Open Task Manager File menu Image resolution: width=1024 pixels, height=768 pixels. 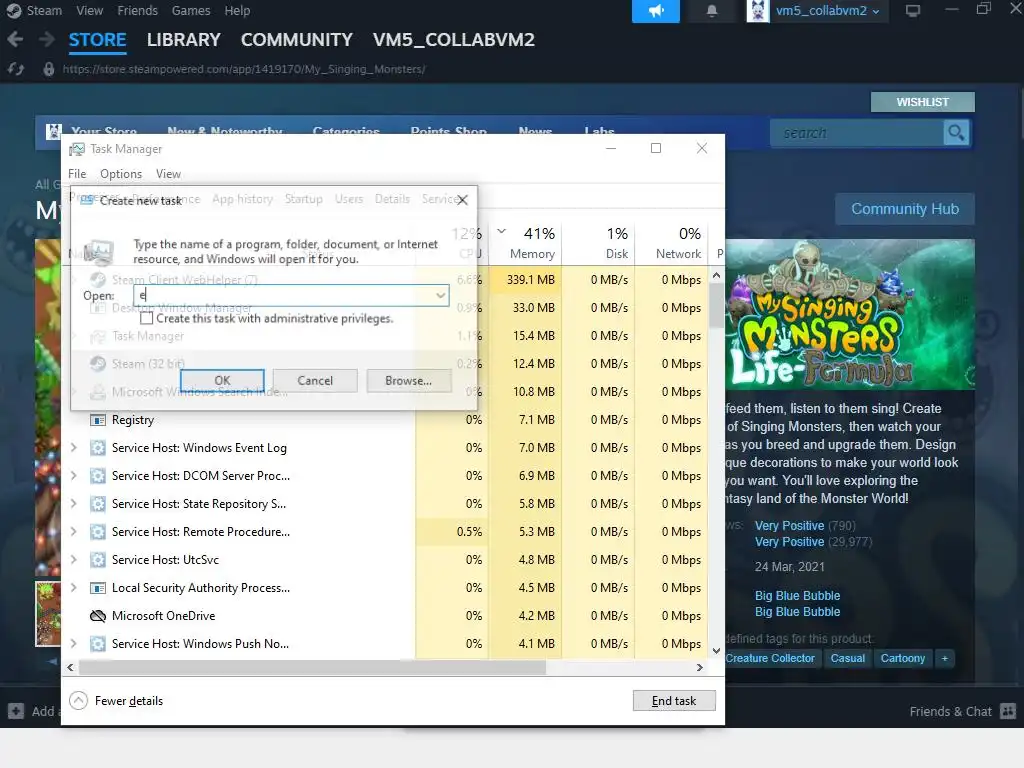(x=77, y=174)
